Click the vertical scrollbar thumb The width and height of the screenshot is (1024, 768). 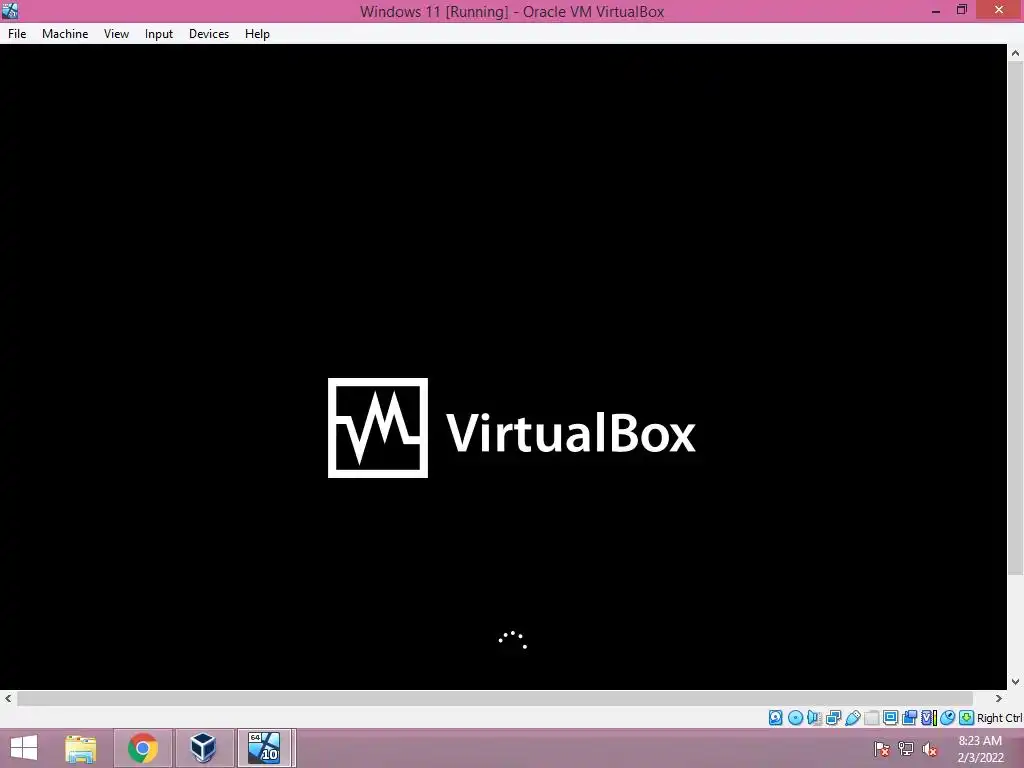coord(1015,319)
